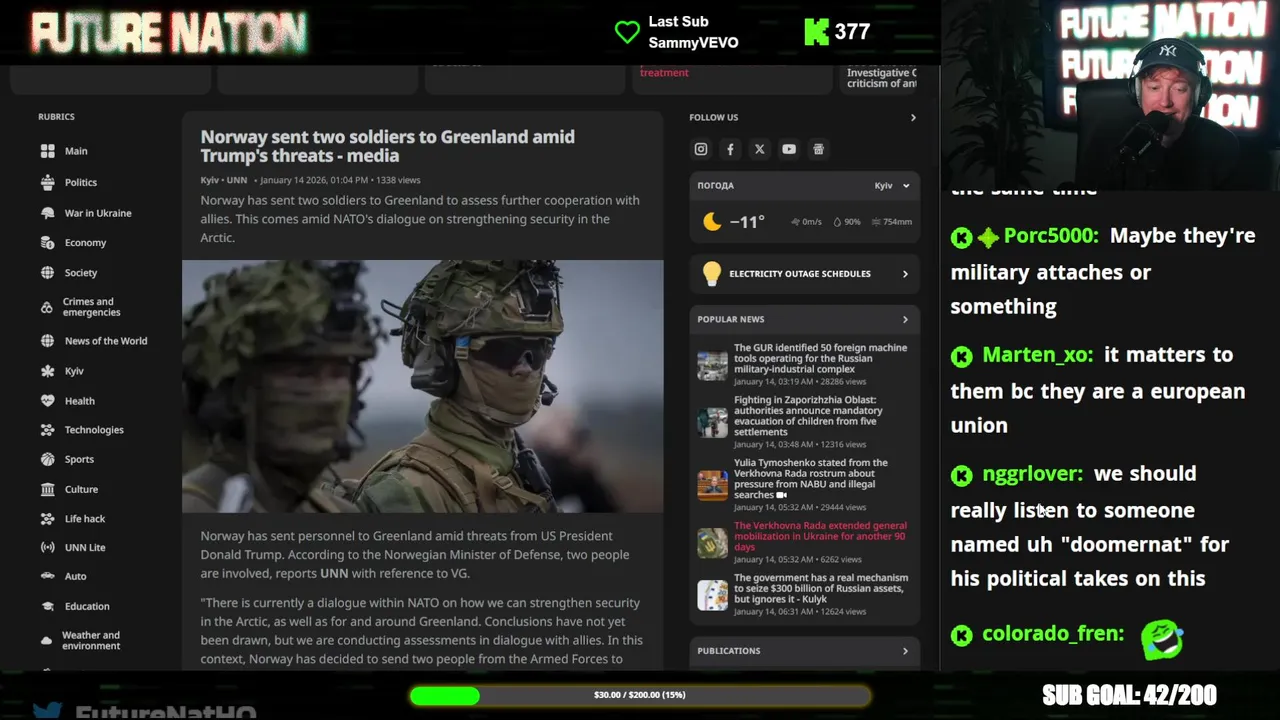Click the Culture building icon

(x=47, y=489)
